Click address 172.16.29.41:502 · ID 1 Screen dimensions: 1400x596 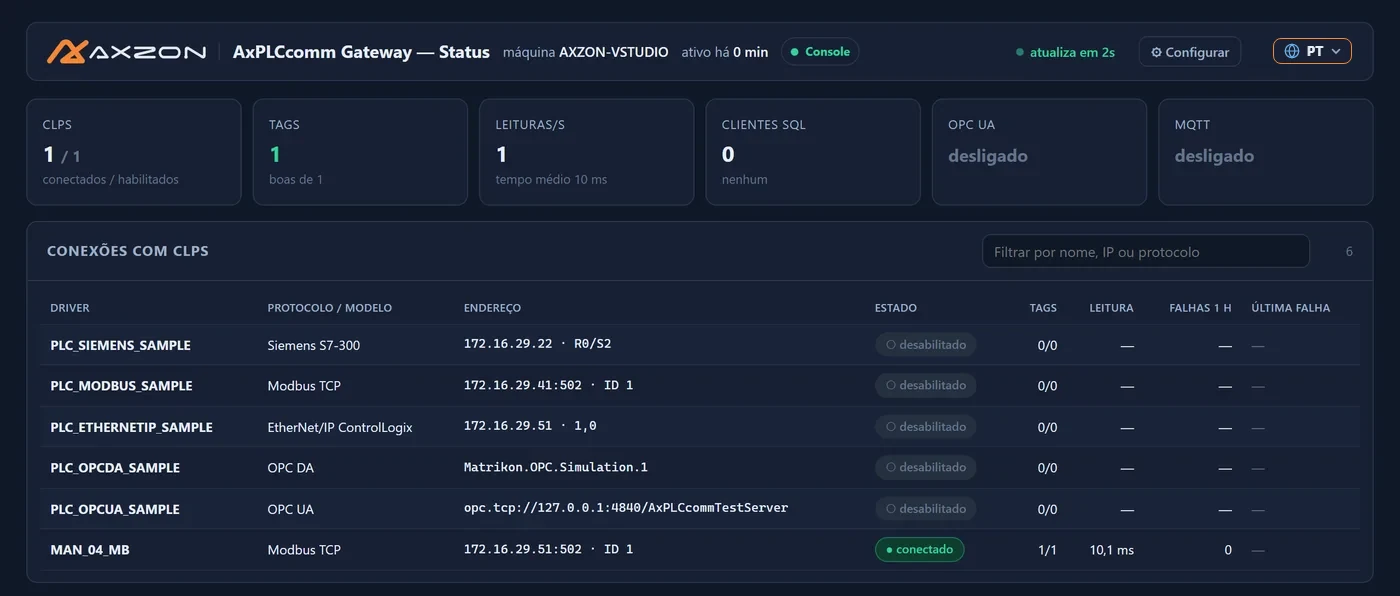pos(549,385)
